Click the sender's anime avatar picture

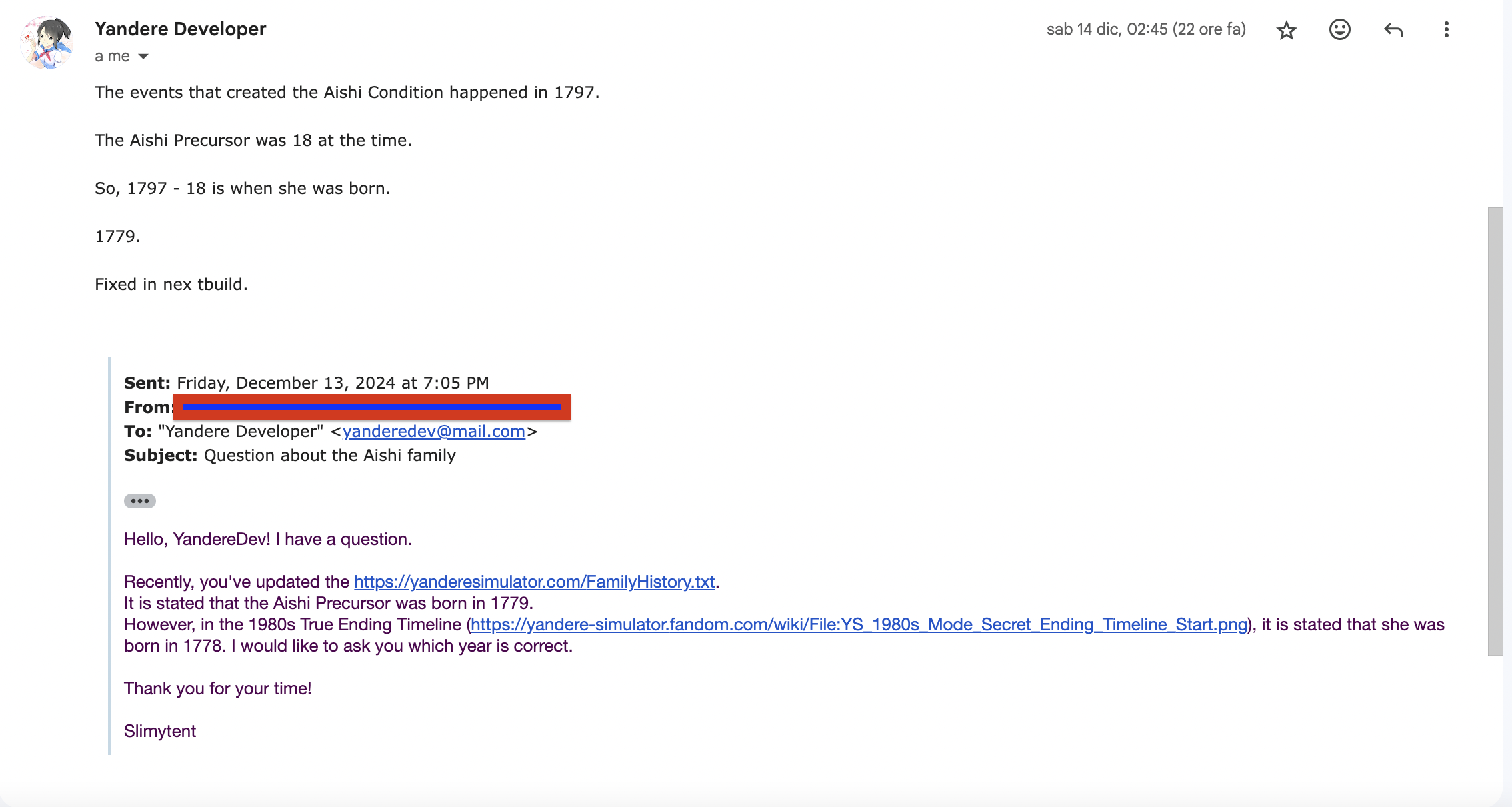coord(47,43)
